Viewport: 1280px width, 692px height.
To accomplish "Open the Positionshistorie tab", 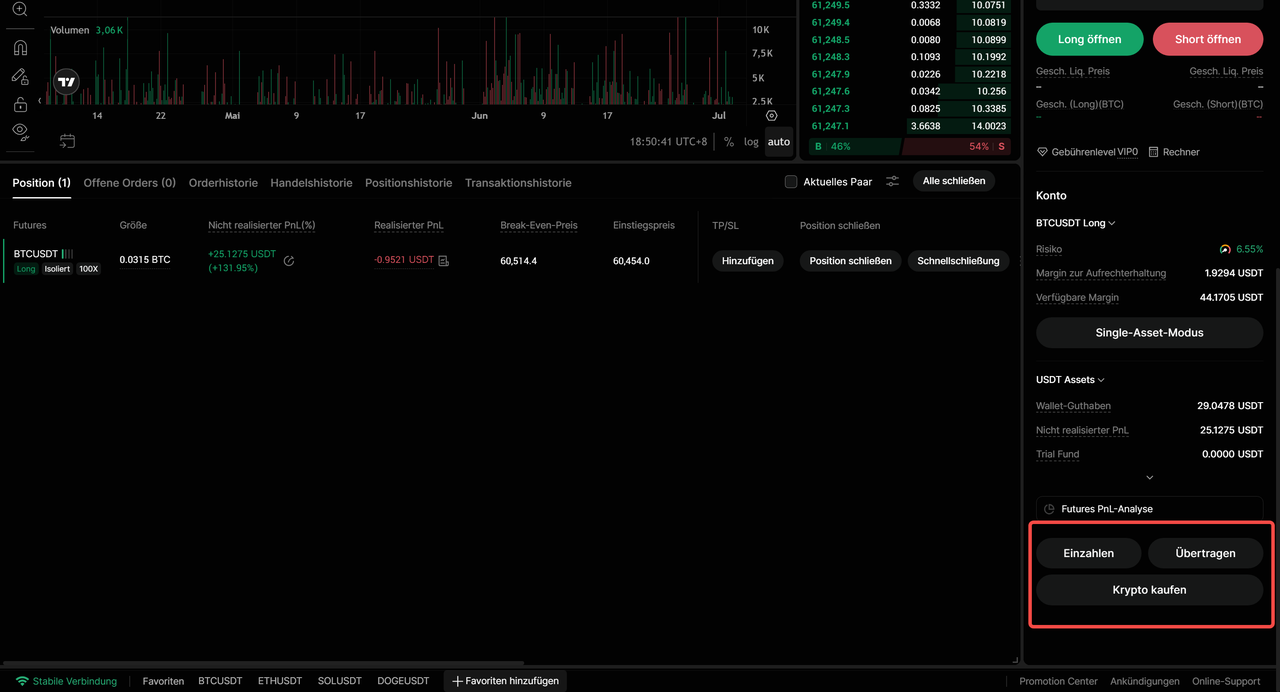I will pyautogui.click(x=408, y=183).
